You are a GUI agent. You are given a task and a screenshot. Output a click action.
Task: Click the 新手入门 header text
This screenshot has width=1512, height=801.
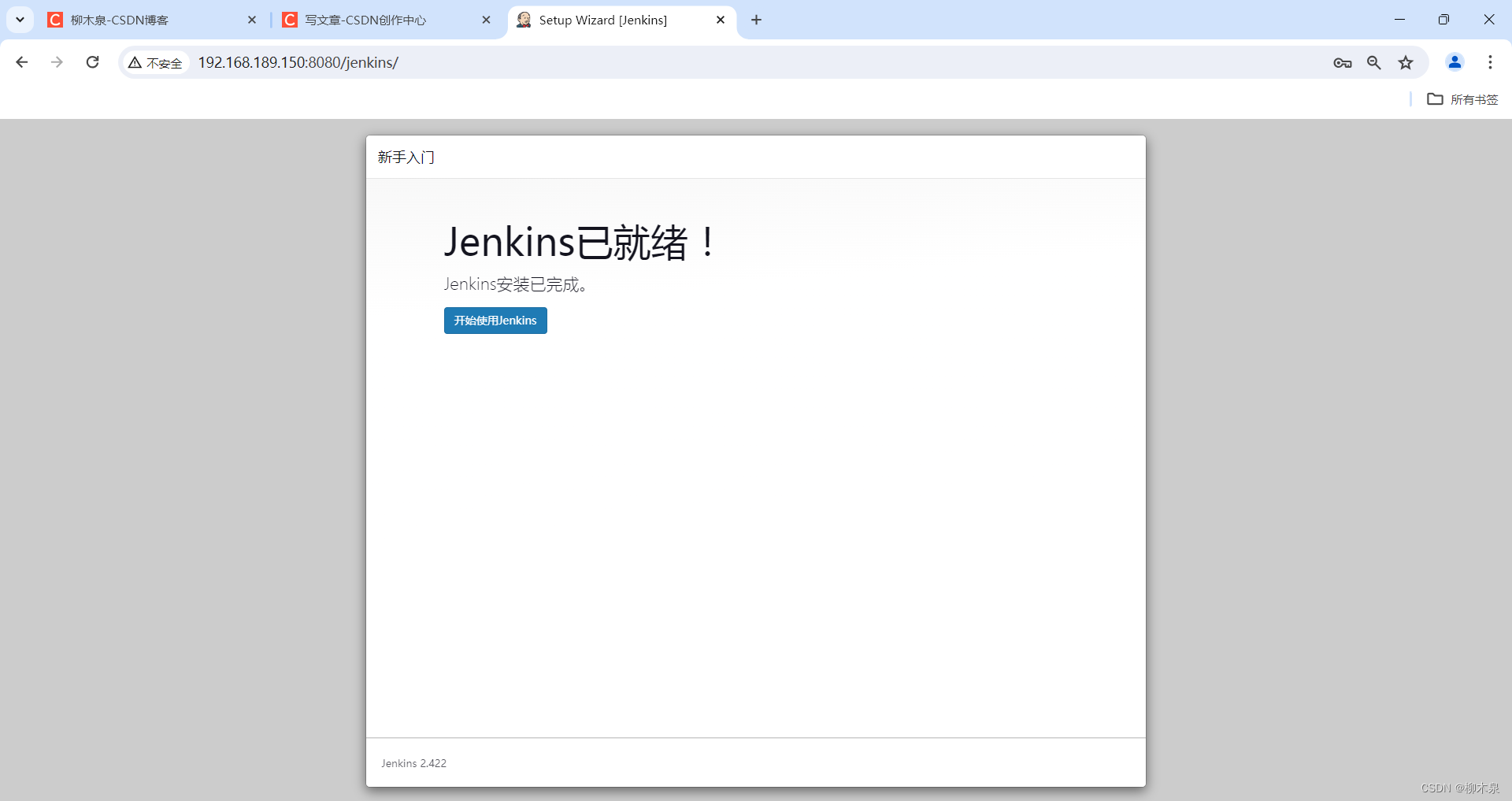(x=406, y=158)
